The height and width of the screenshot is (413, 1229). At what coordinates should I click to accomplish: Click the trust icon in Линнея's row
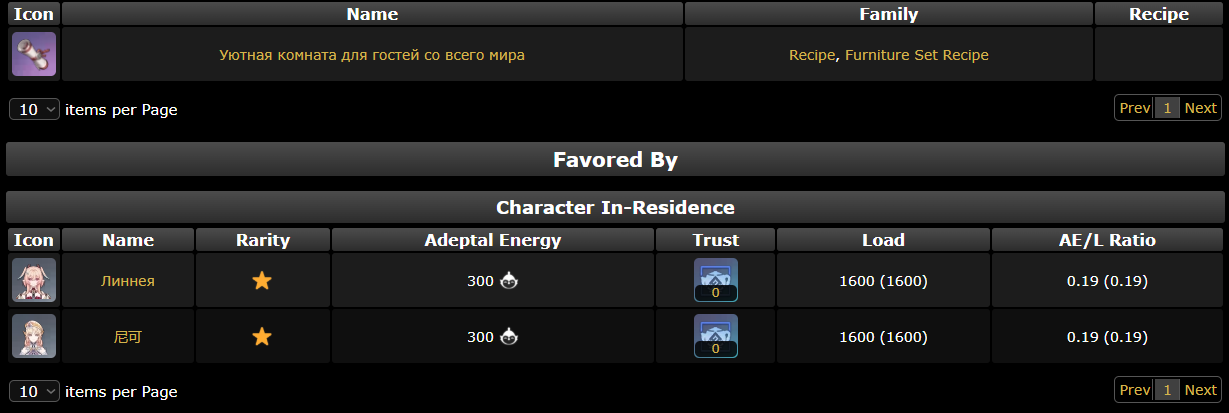click(x=715, y=280)
